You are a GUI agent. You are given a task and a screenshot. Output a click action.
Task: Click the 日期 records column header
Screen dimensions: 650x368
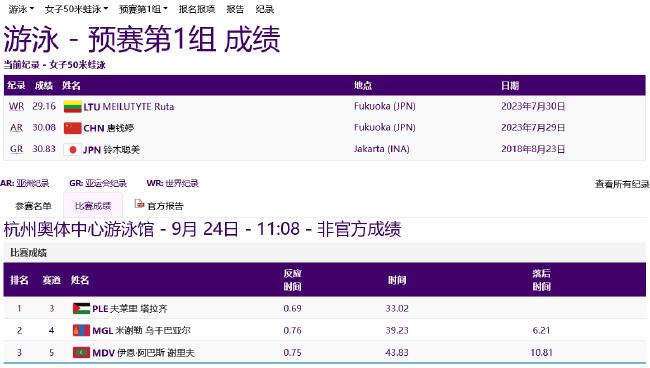click(x=510, y=86)
